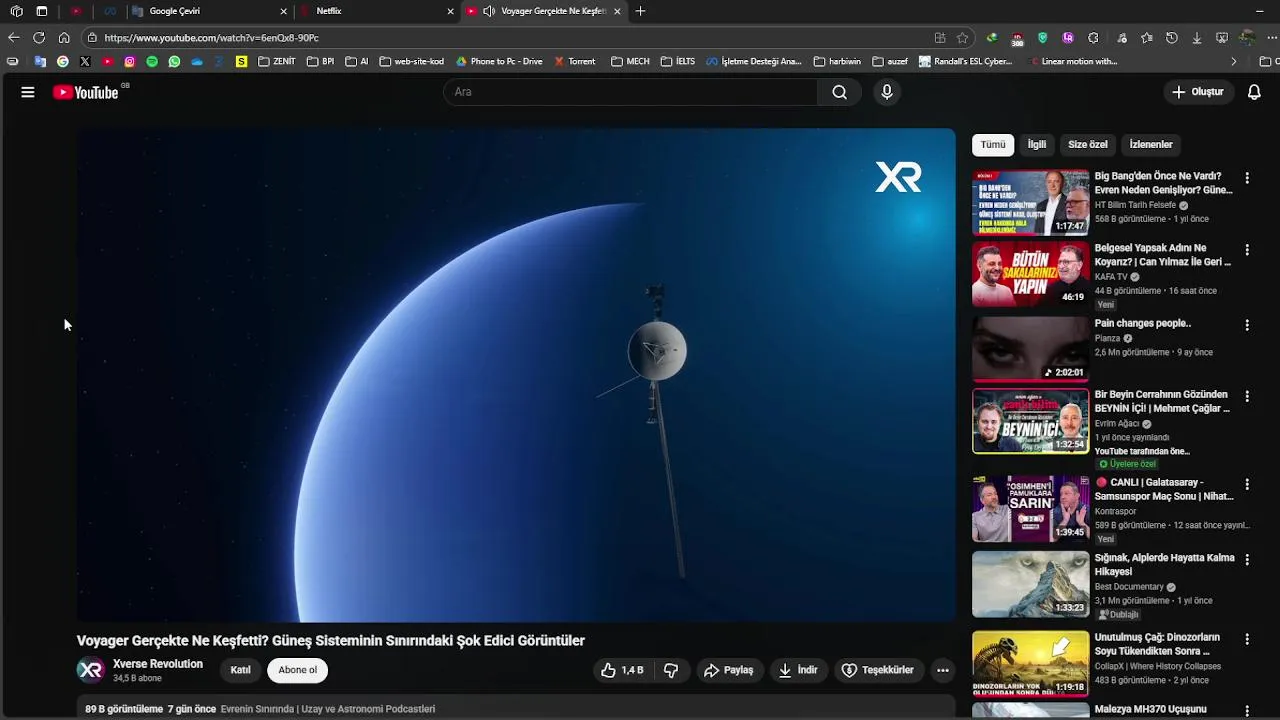Open the Spotify bookmark icon
This screenshot has height=720, width=1280.
point(152,61)
